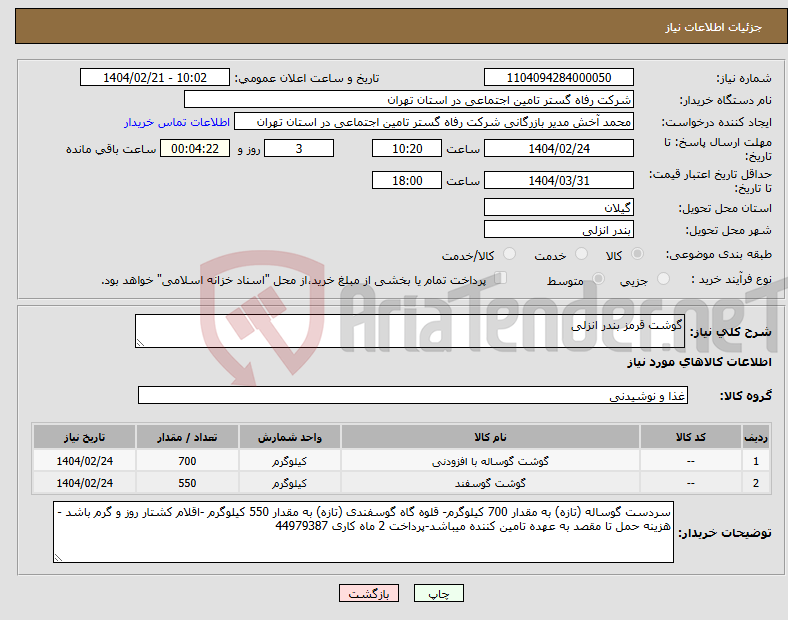Click price validity date 1404/03/31 field
This screenshot has width=788, height=620.
(559, 180)
